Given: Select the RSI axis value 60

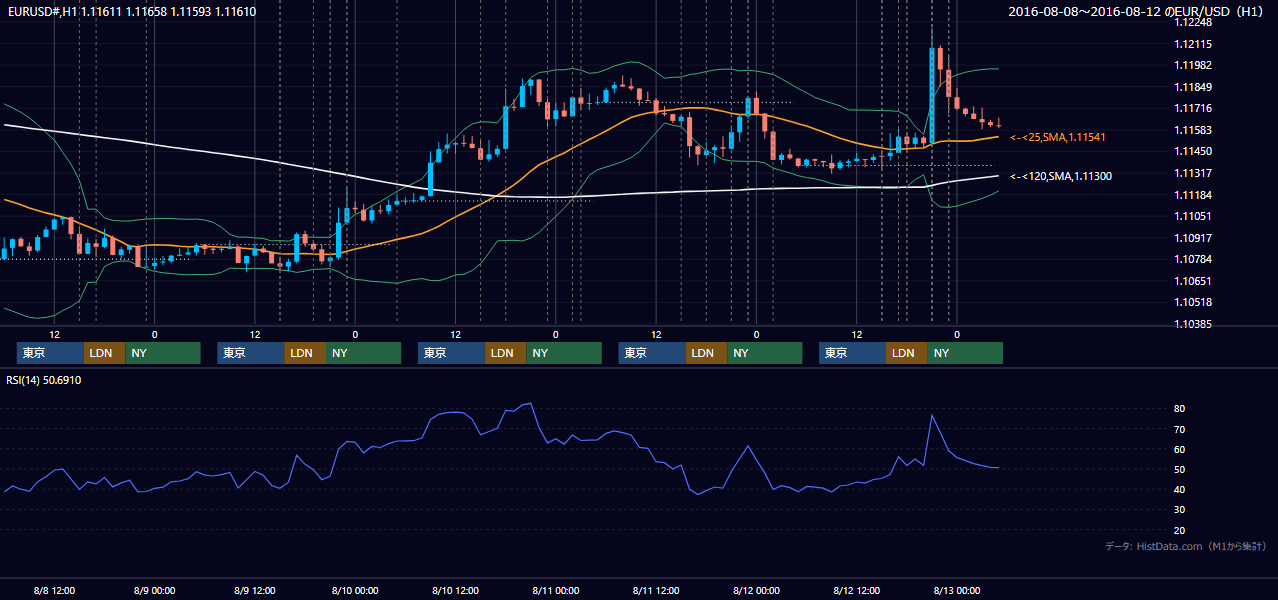Looking at the screenshot, I should pos(1180,449).
